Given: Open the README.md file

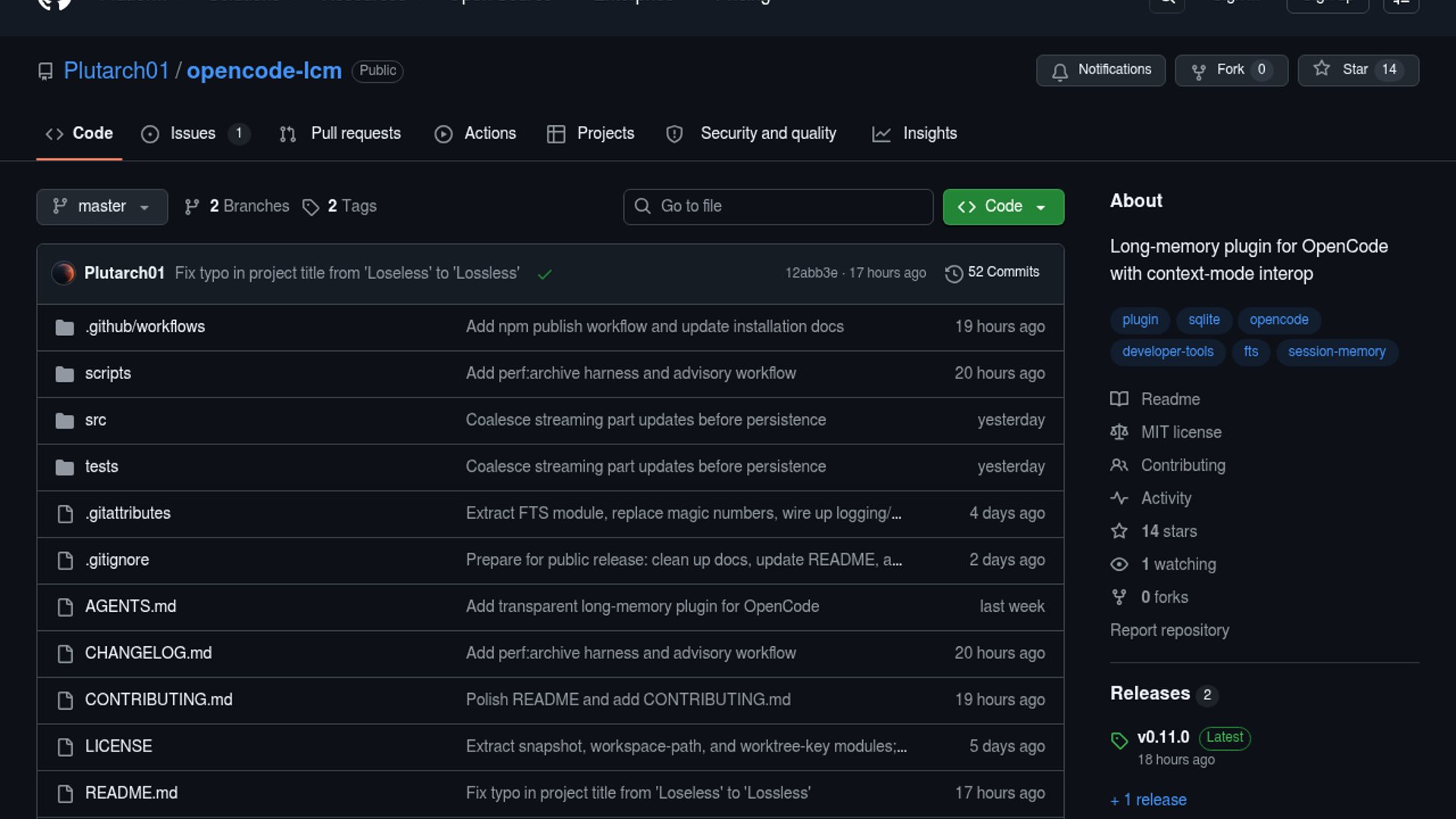Looking at the screenshot, I should click(131, 792).
